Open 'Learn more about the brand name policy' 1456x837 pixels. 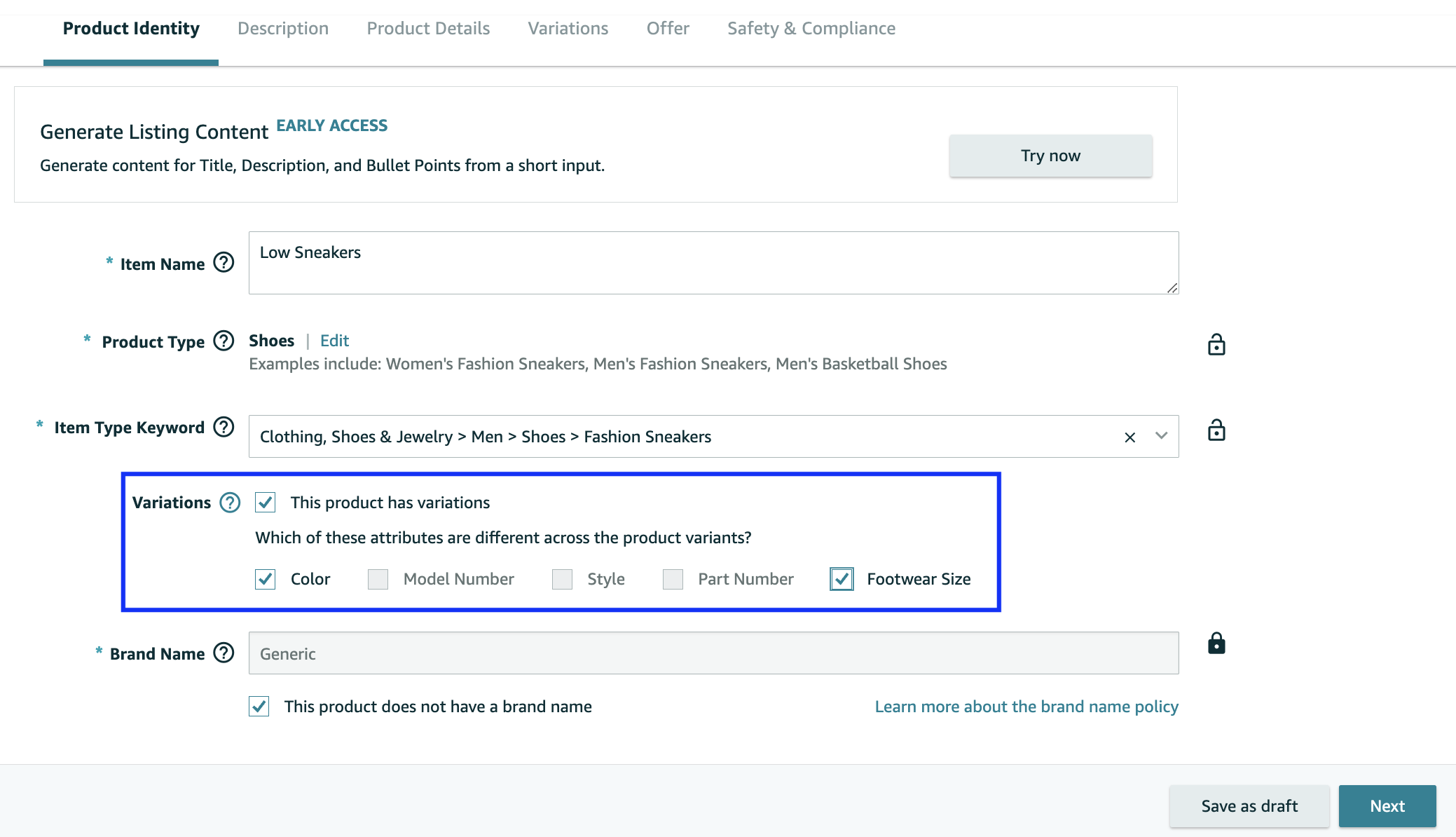click(x=1026, y=707)
